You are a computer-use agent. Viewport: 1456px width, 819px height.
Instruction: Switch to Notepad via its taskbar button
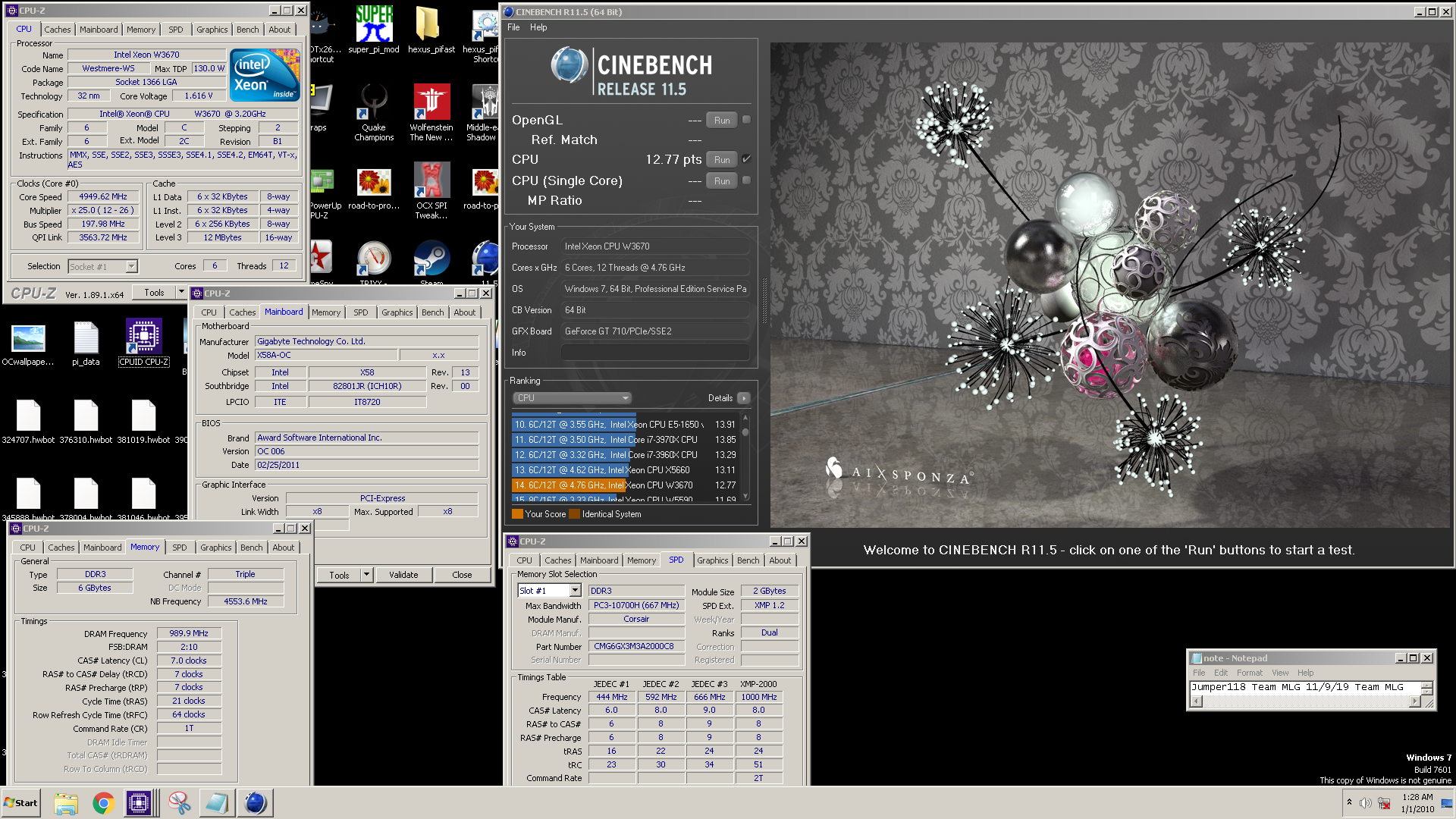[217, 803]
